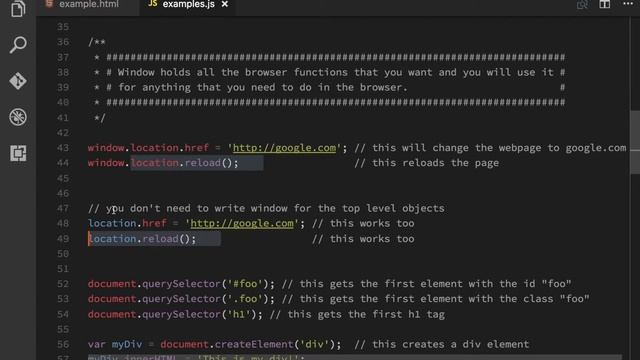The image size is (640, 360).
Task: Click querySelector('.foo') on line 53
Action: click(x=205, y=299)
